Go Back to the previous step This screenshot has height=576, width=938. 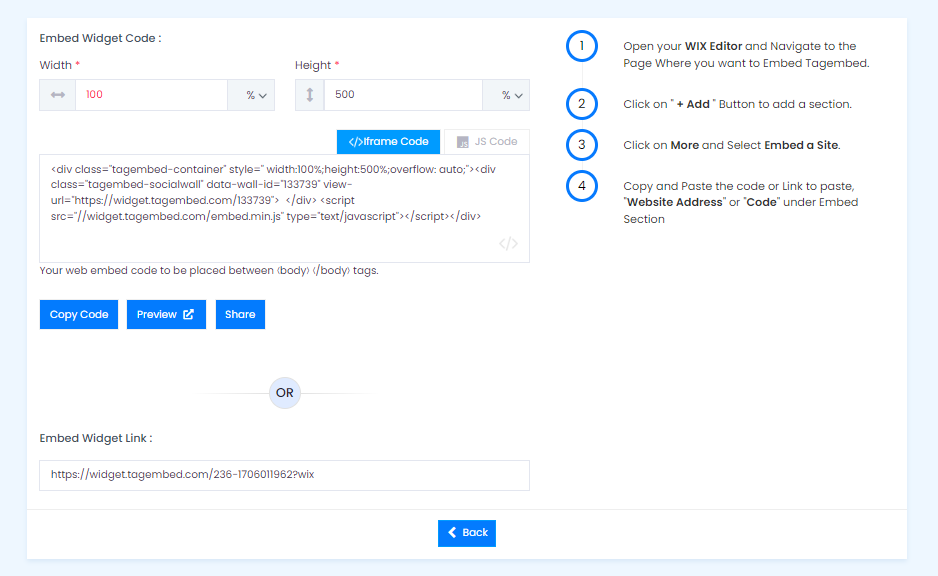coord(467,533)
